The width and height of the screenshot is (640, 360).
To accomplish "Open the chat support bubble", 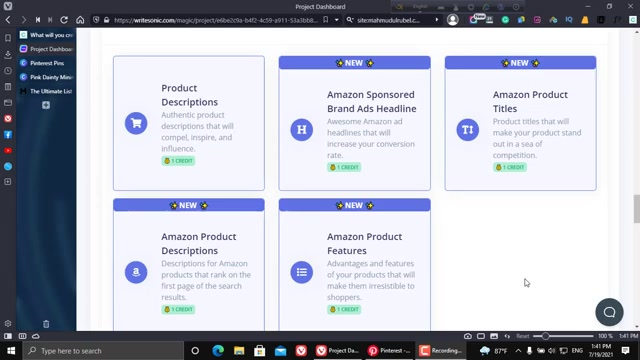I will (609, 312).
